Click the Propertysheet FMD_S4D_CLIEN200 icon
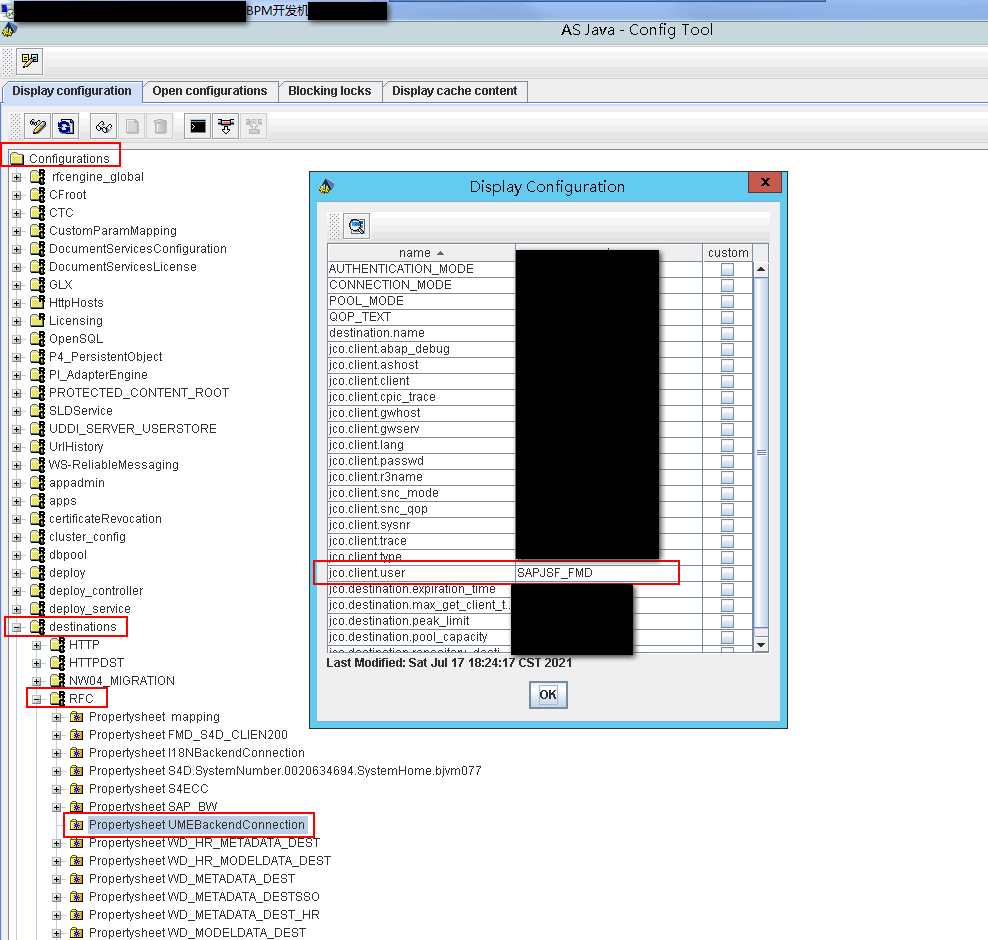This screenshot has width=988, height=940. tap(77, 735)
